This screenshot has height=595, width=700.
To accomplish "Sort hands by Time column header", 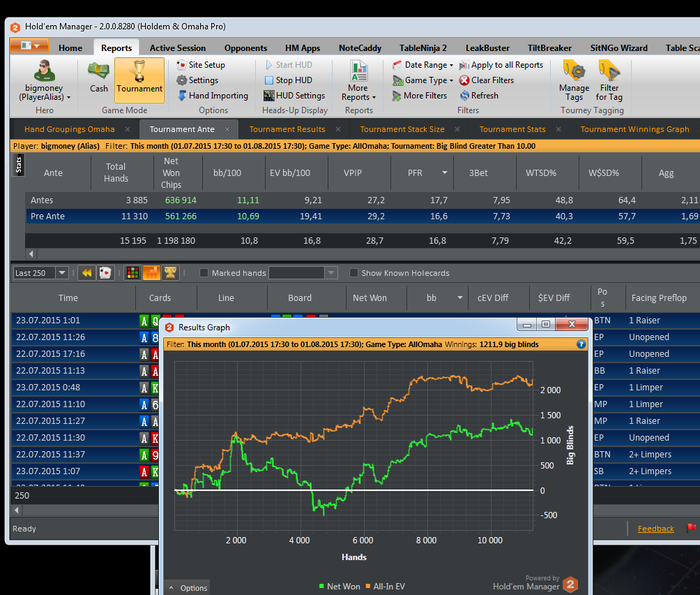I will coord(68,298).
